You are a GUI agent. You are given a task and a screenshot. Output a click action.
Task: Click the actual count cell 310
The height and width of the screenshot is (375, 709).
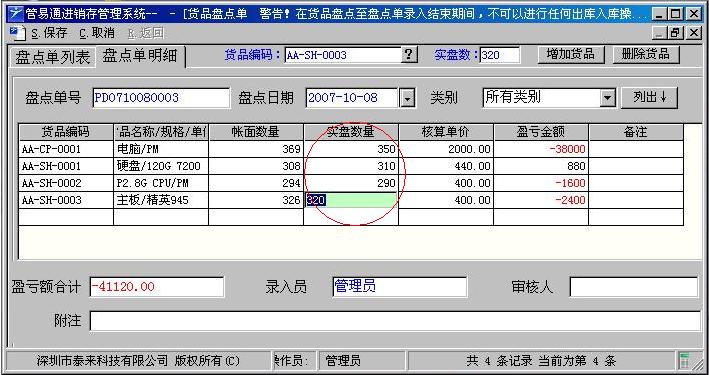pyautogui.click(x=351, y=166)
